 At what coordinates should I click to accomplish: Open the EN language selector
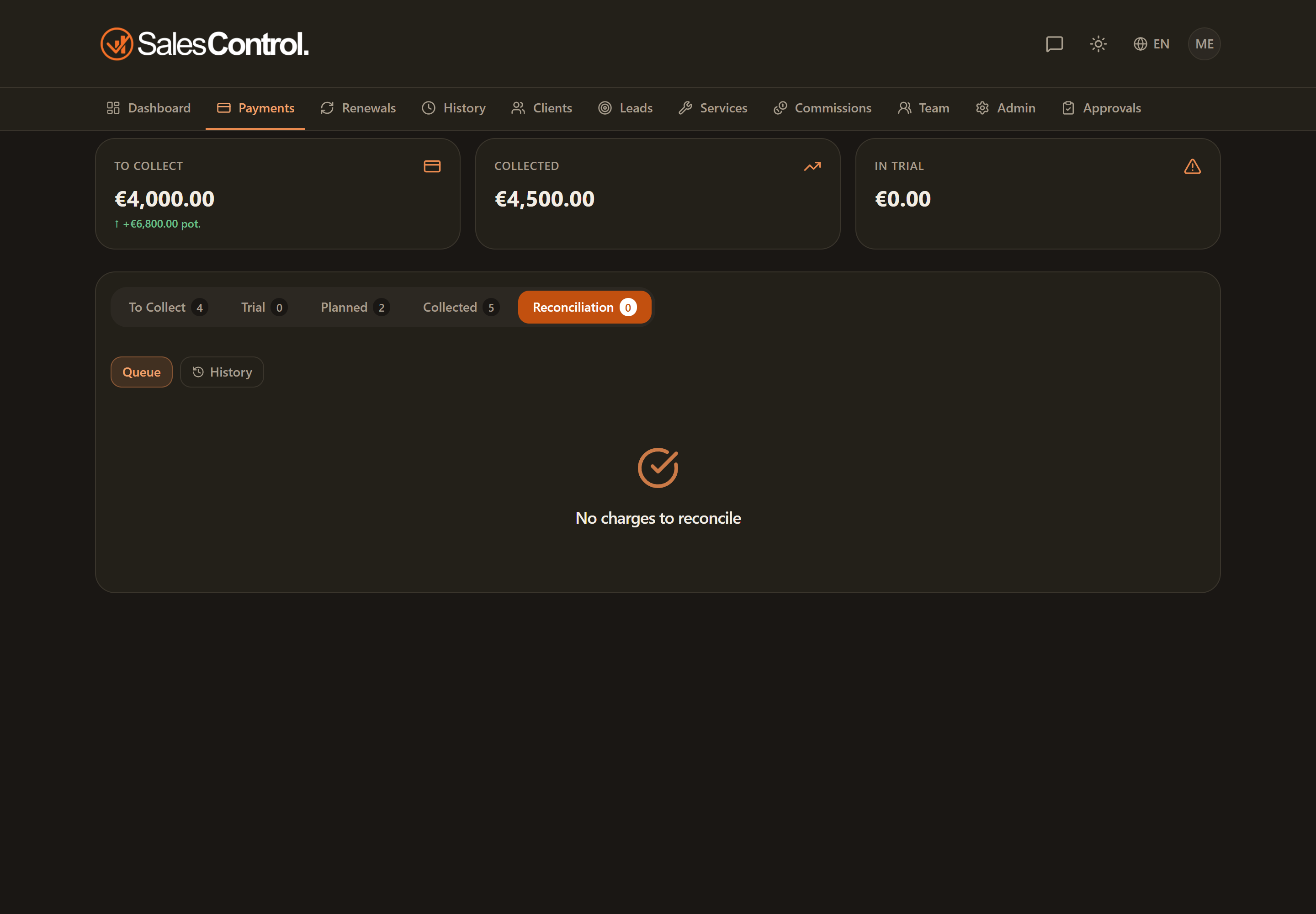click(x=1151, y=44)
